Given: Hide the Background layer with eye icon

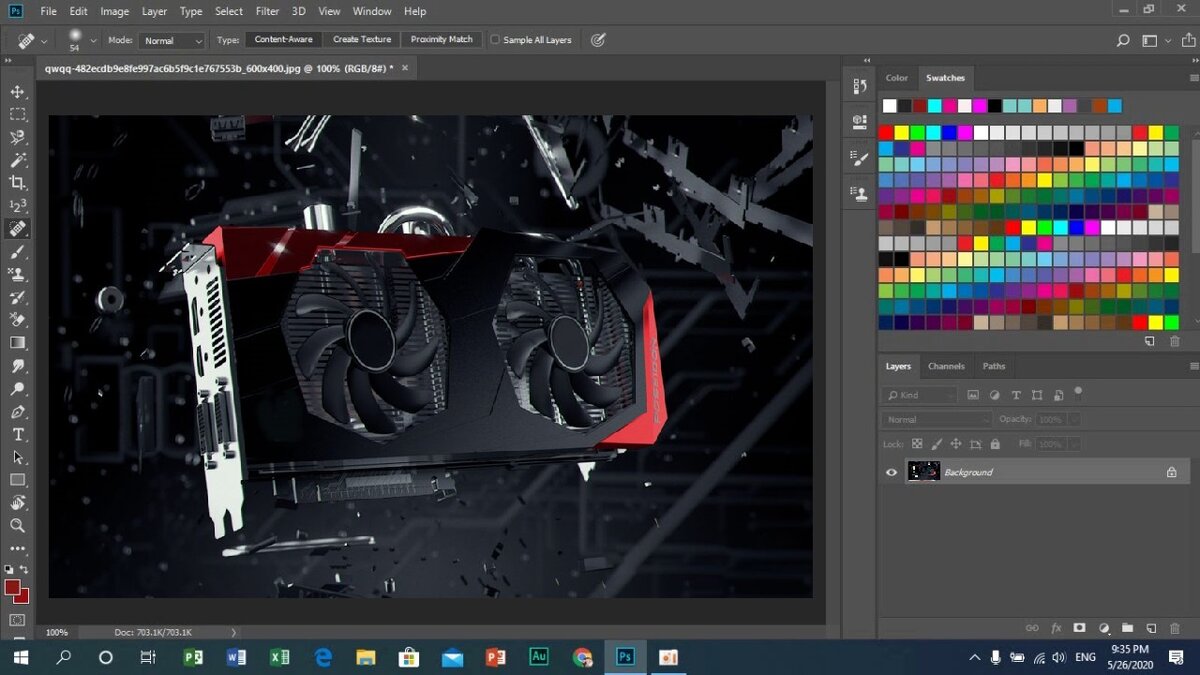Looking at the screenshot, I should pos(892,472).
